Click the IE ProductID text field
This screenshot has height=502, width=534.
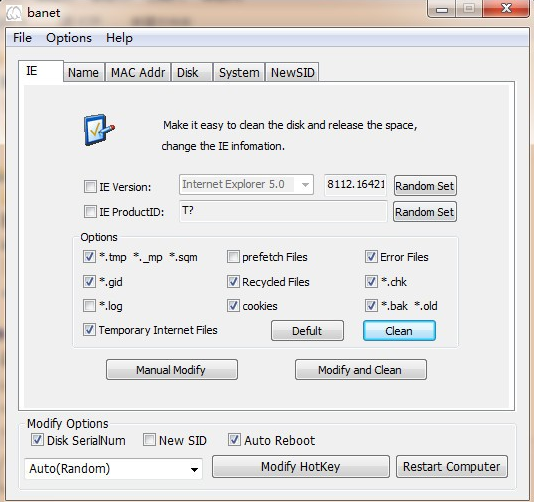click(x=283, y=211)
